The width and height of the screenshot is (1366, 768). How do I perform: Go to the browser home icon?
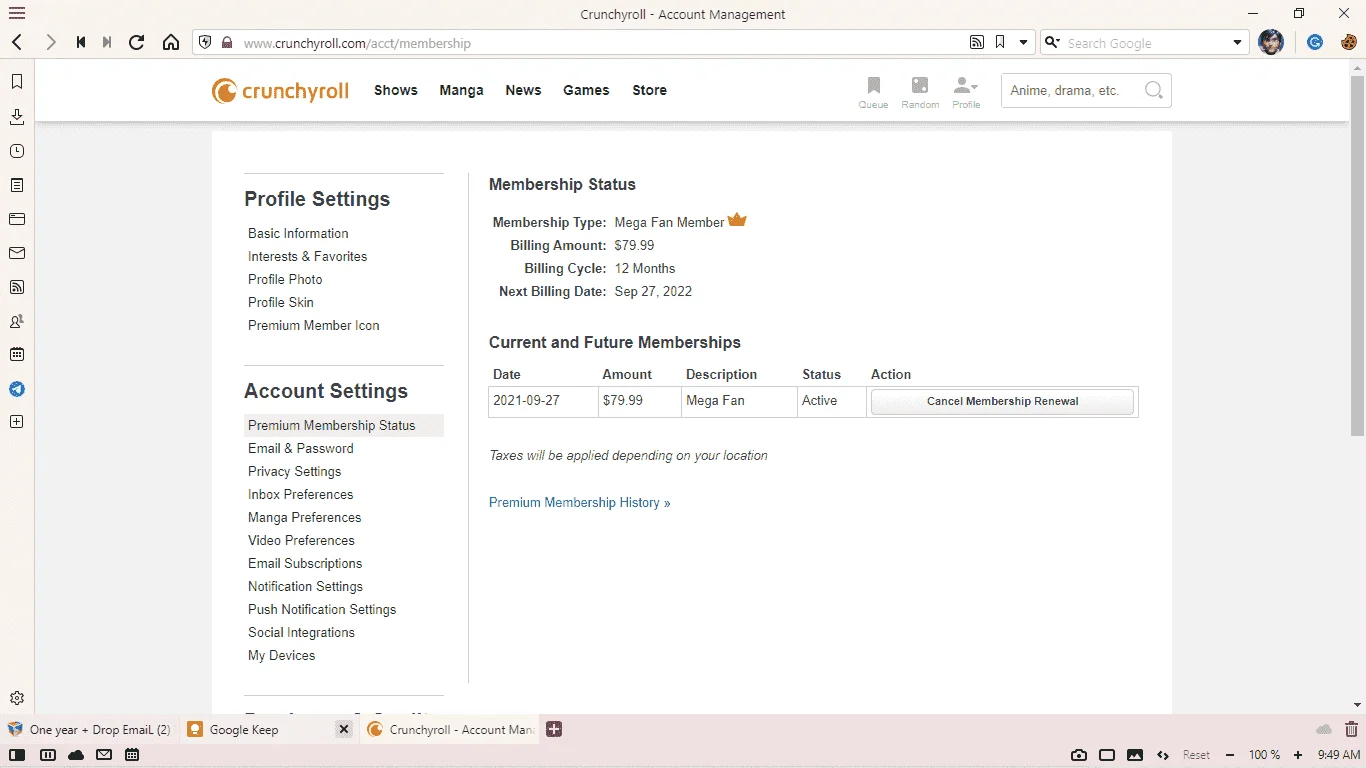pos(171,42)
